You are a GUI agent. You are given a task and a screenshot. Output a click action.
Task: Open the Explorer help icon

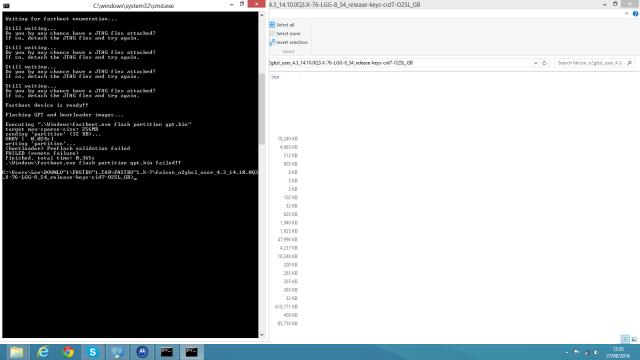[x=635, y=14]
